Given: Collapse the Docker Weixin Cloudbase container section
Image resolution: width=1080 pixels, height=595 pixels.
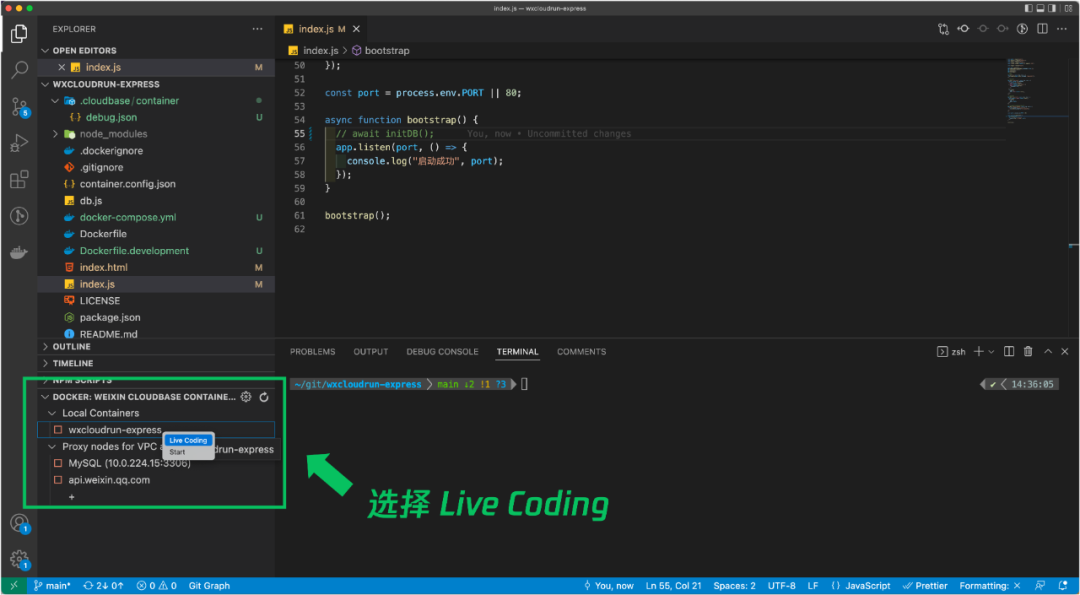Looking at the screenshot, I should 45,397.
